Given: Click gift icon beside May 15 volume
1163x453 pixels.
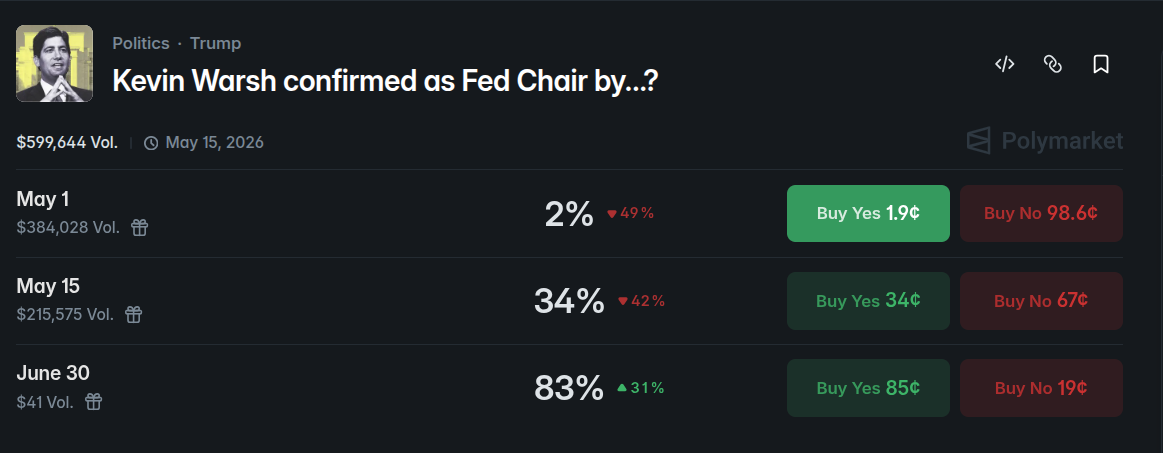Looking at the screenshot, I should [133, 315].
